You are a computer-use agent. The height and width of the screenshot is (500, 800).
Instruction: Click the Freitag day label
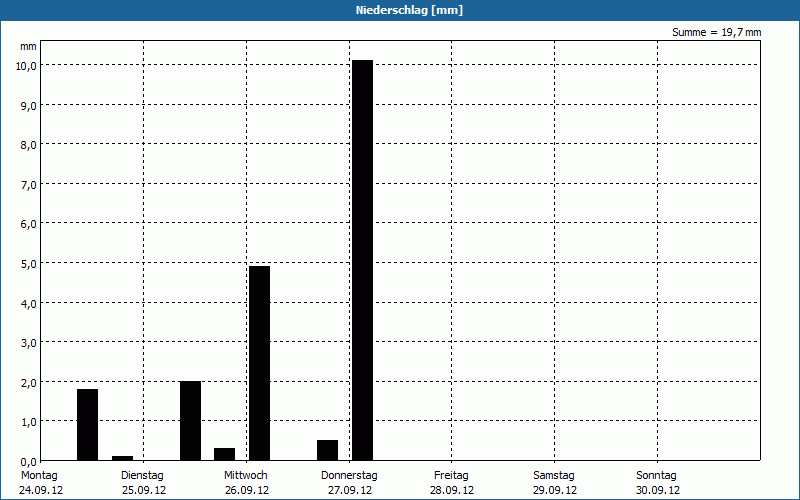(452, 475)
